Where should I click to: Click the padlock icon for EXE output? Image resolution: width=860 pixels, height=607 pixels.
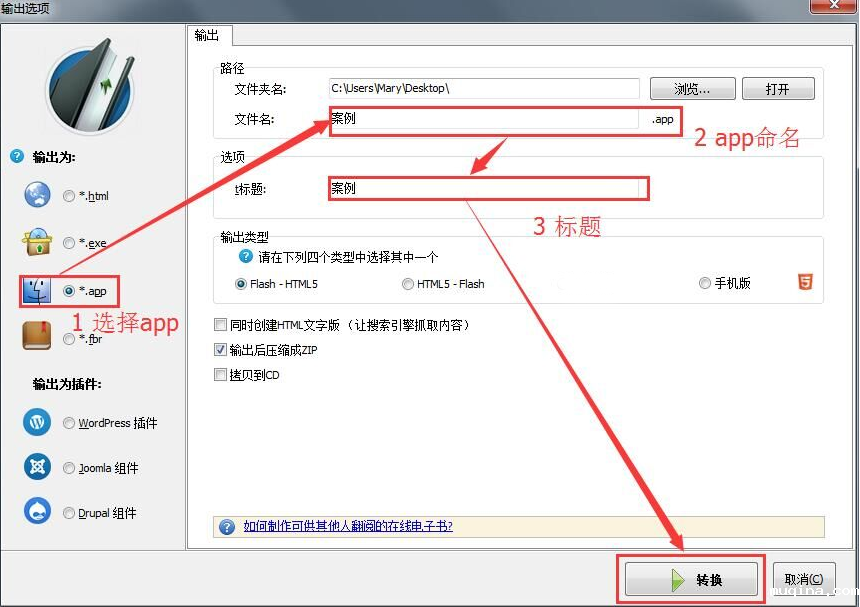(37, 242)
